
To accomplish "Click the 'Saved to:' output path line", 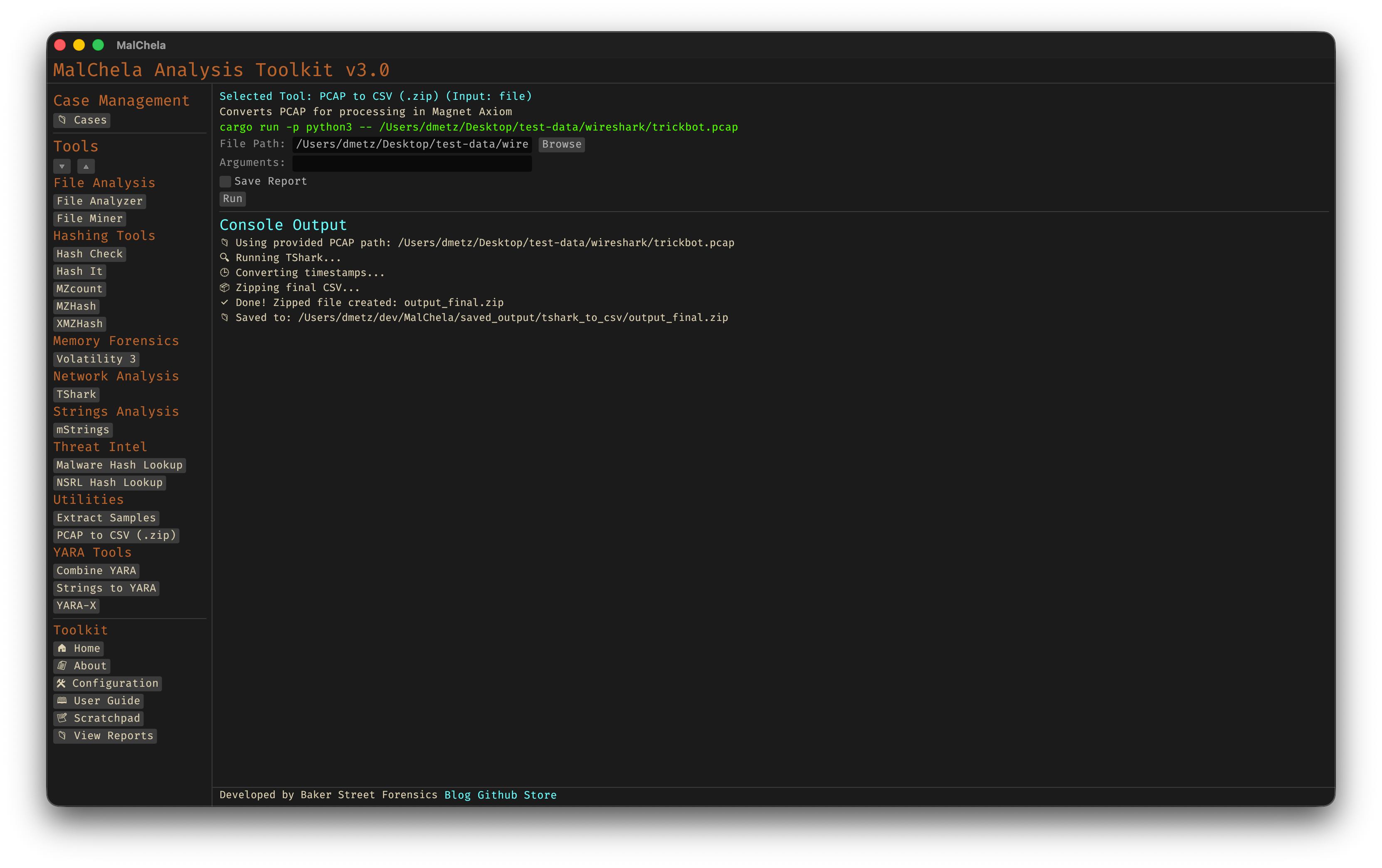I will (x=474, y=317).
